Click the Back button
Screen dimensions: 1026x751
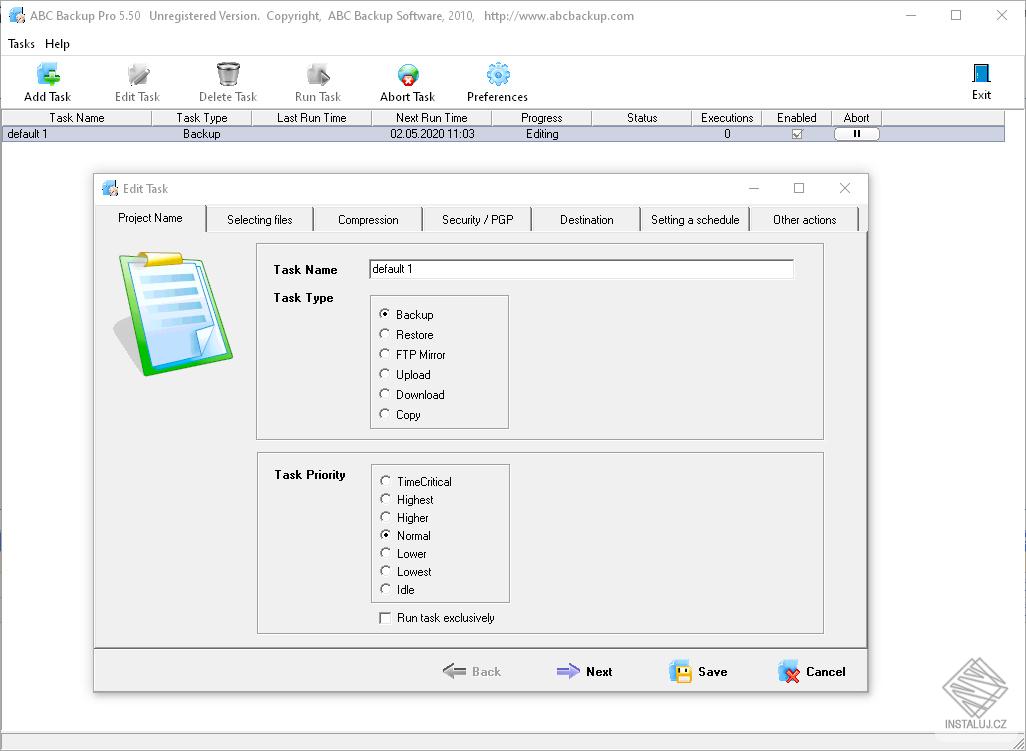[x=471, y=671]
